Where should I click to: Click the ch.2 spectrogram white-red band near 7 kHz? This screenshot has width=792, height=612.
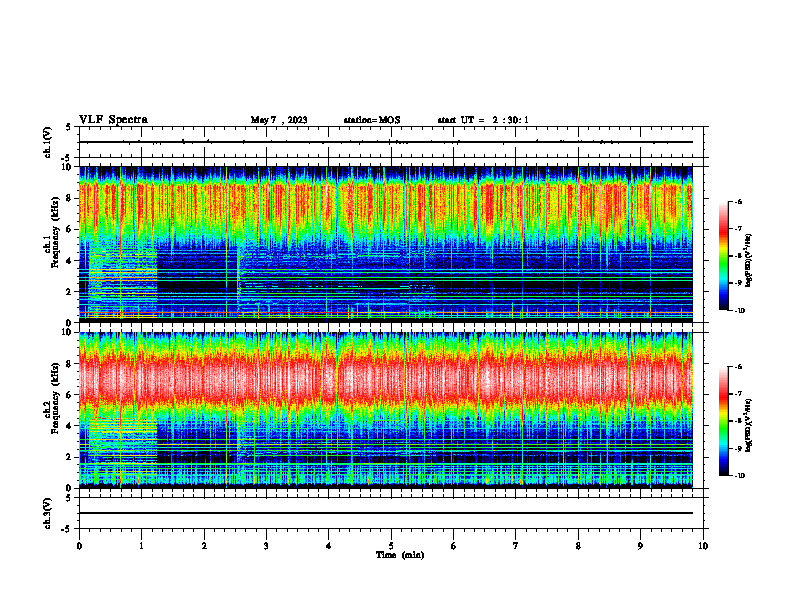(386, 381)
